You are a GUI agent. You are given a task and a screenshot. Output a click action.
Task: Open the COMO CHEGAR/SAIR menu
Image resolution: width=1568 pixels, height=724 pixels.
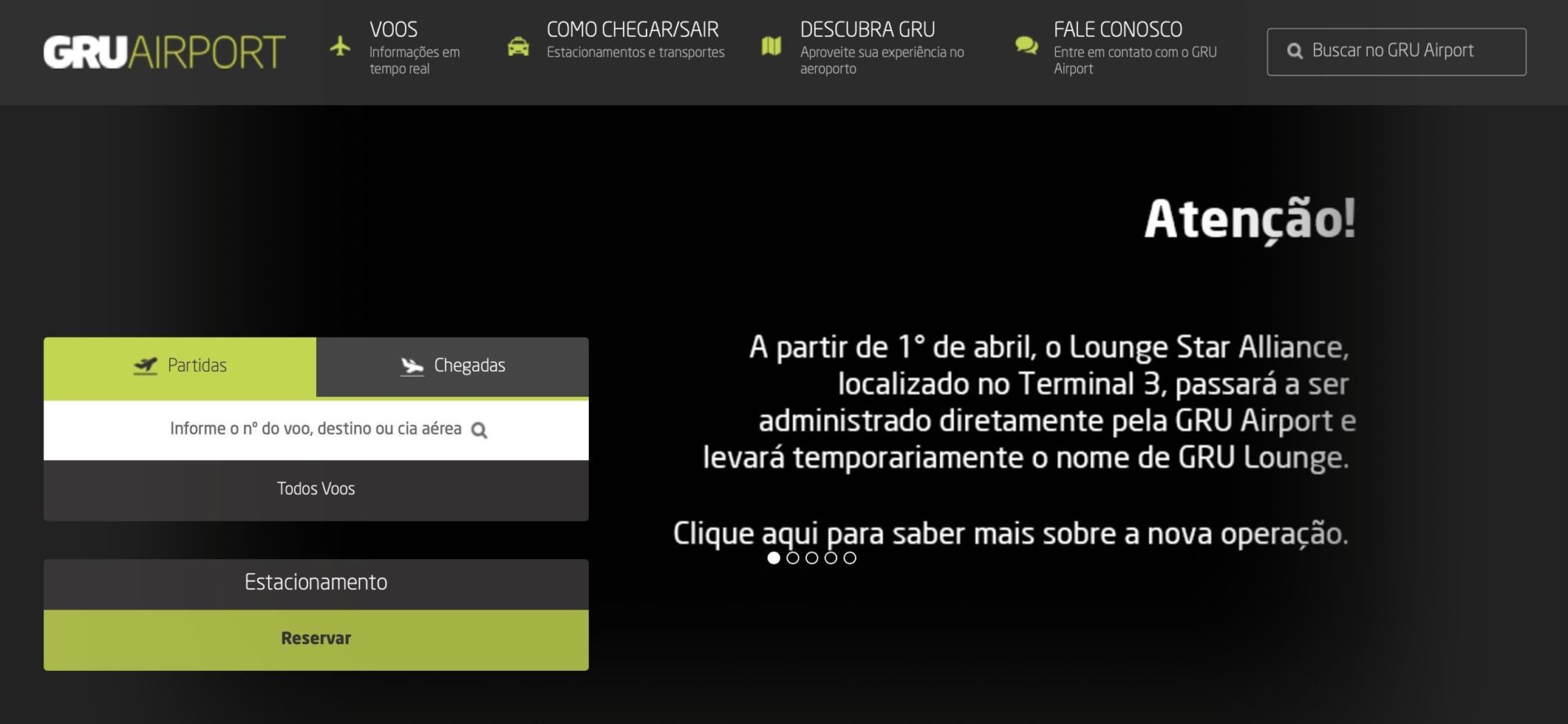pyautogui.click(x=632, y=29)
